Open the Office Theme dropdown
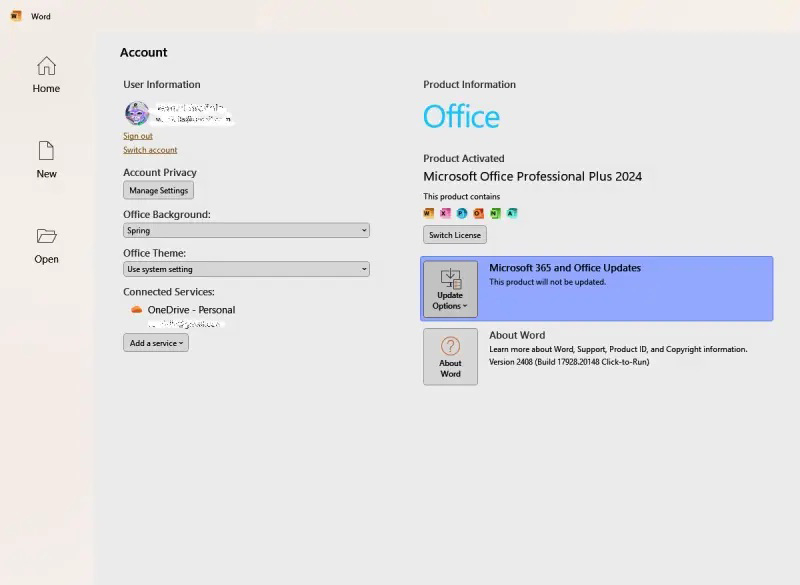Viewport: 800px width, 585px height. tap(246, 269)
